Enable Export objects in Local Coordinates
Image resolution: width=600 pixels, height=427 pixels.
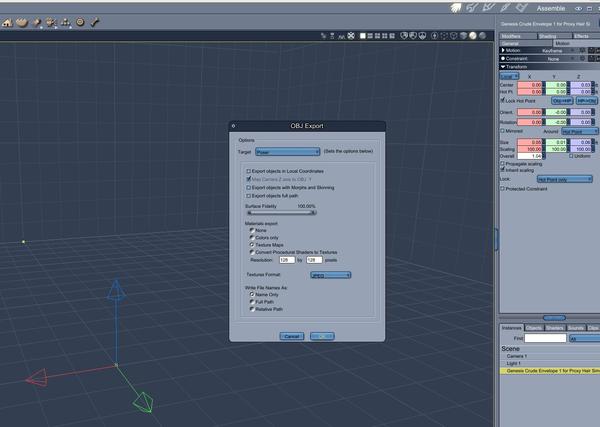pyautogui.click(x=248, y=171)
